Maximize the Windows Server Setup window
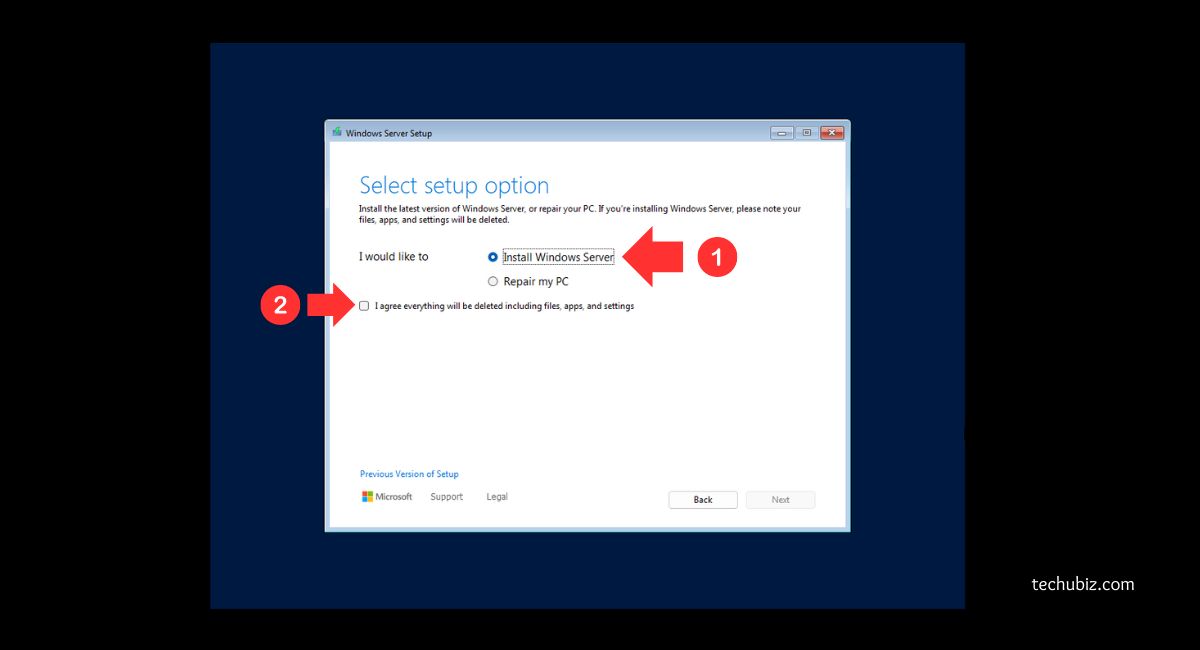Image resolution: width=1200 pixels, height=650 pixels. [806, 132]
